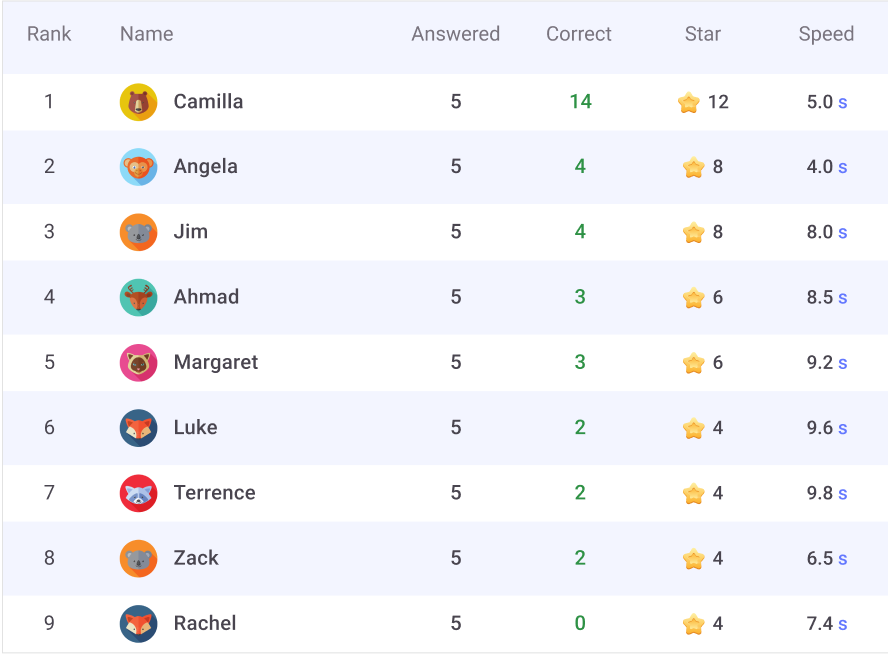
Task: Sort by the Star column header
Action: click(x=703, y=34)
